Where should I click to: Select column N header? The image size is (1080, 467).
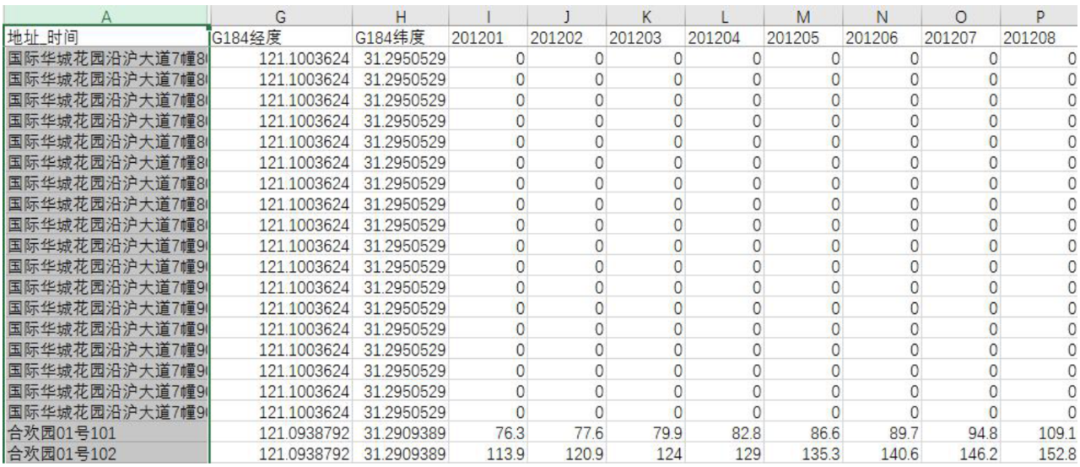(882, 16)
